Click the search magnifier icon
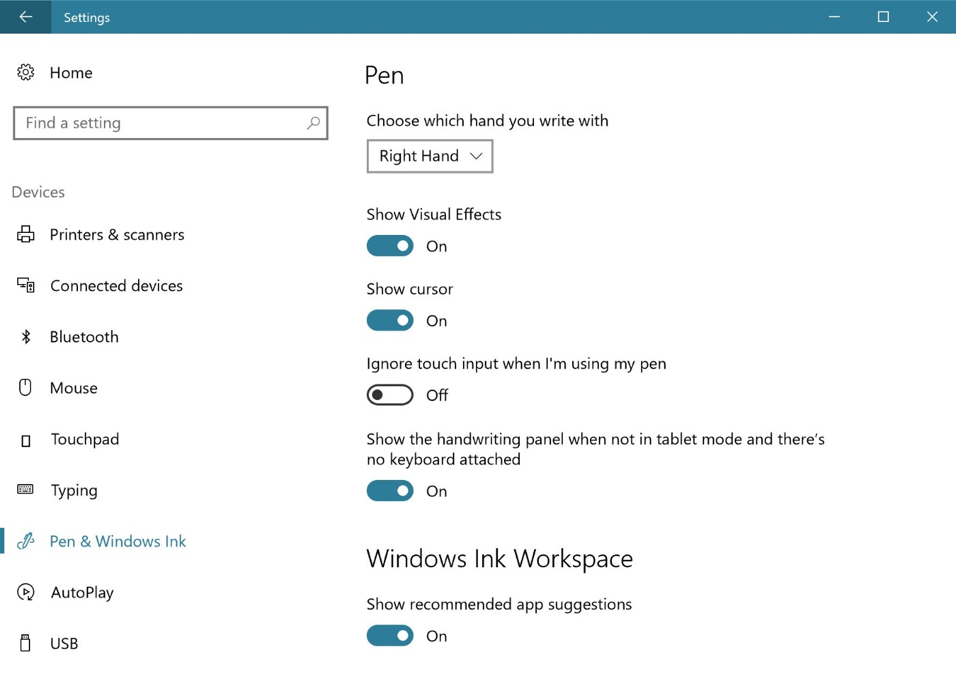Image resolution: width=956 pixels, height=691 pixels. pos(313,123)
